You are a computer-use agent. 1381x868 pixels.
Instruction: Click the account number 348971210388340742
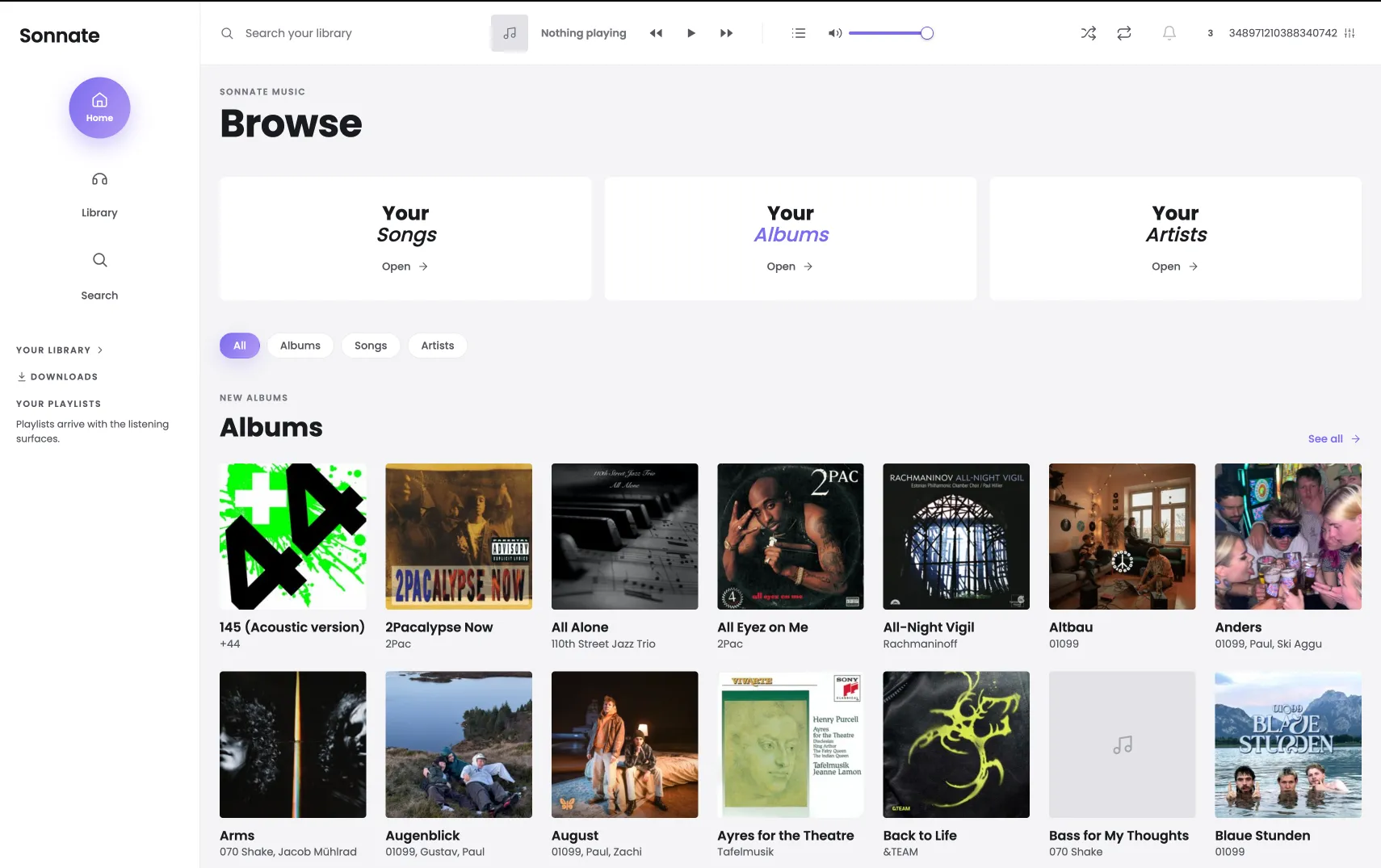pyautogui.click(x=1283, y=33)
